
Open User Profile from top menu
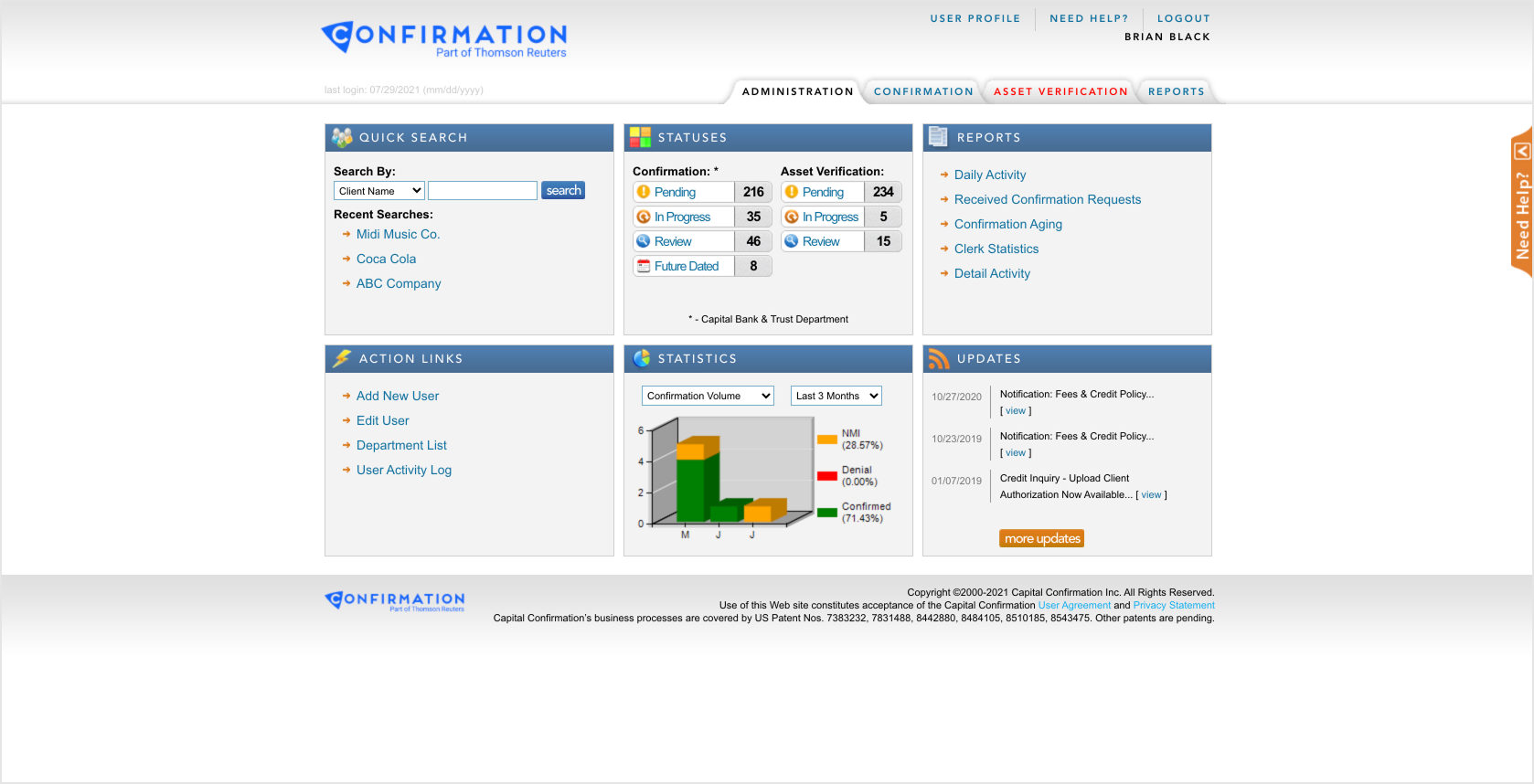975,18
